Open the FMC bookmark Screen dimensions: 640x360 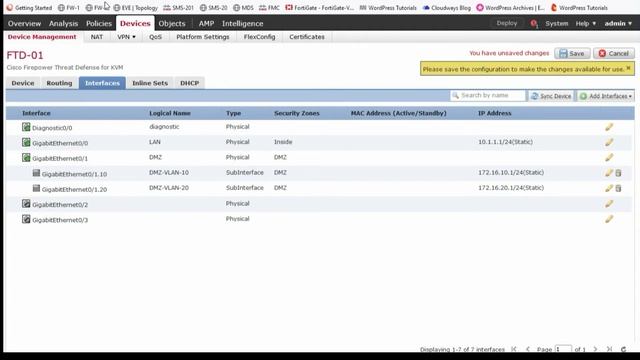269,8
